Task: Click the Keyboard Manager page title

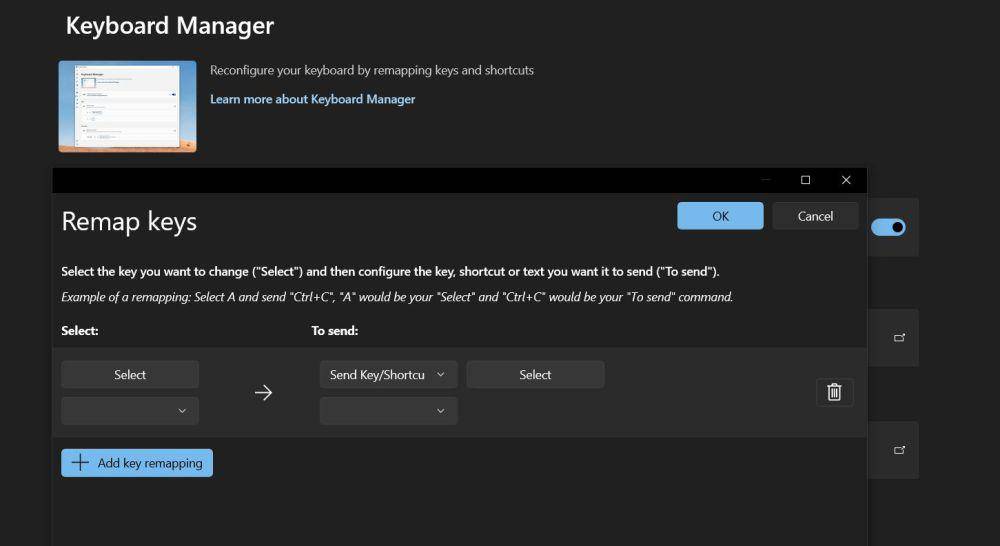Action: click(170, 26)
